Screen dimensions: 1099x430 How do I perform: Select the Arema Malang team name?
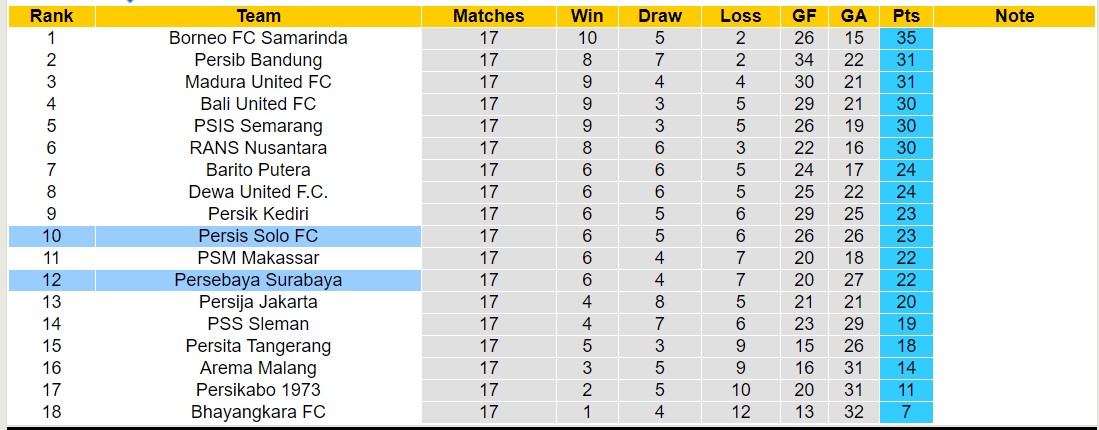[x=258, y=368]
